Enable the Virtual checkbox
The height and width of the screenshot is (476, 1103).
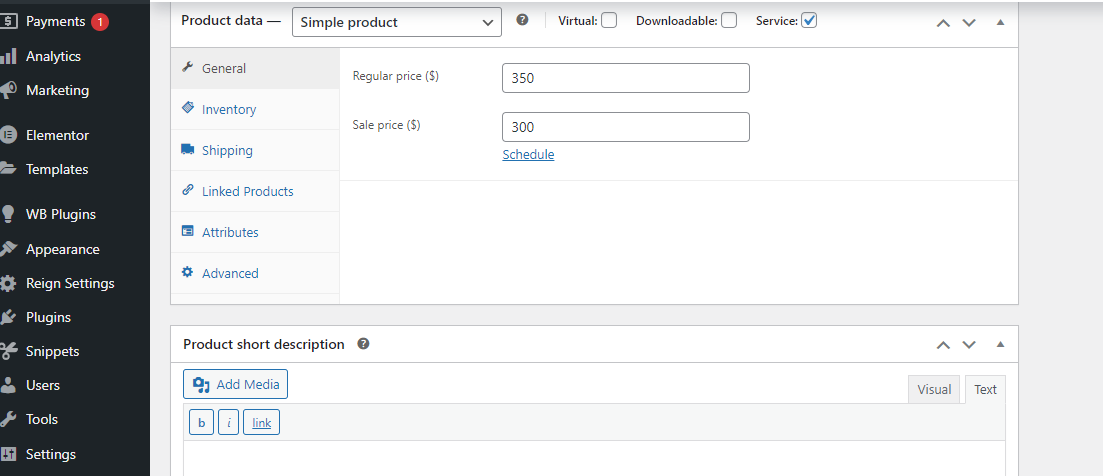pyautogui.click(x=609, y=20)
